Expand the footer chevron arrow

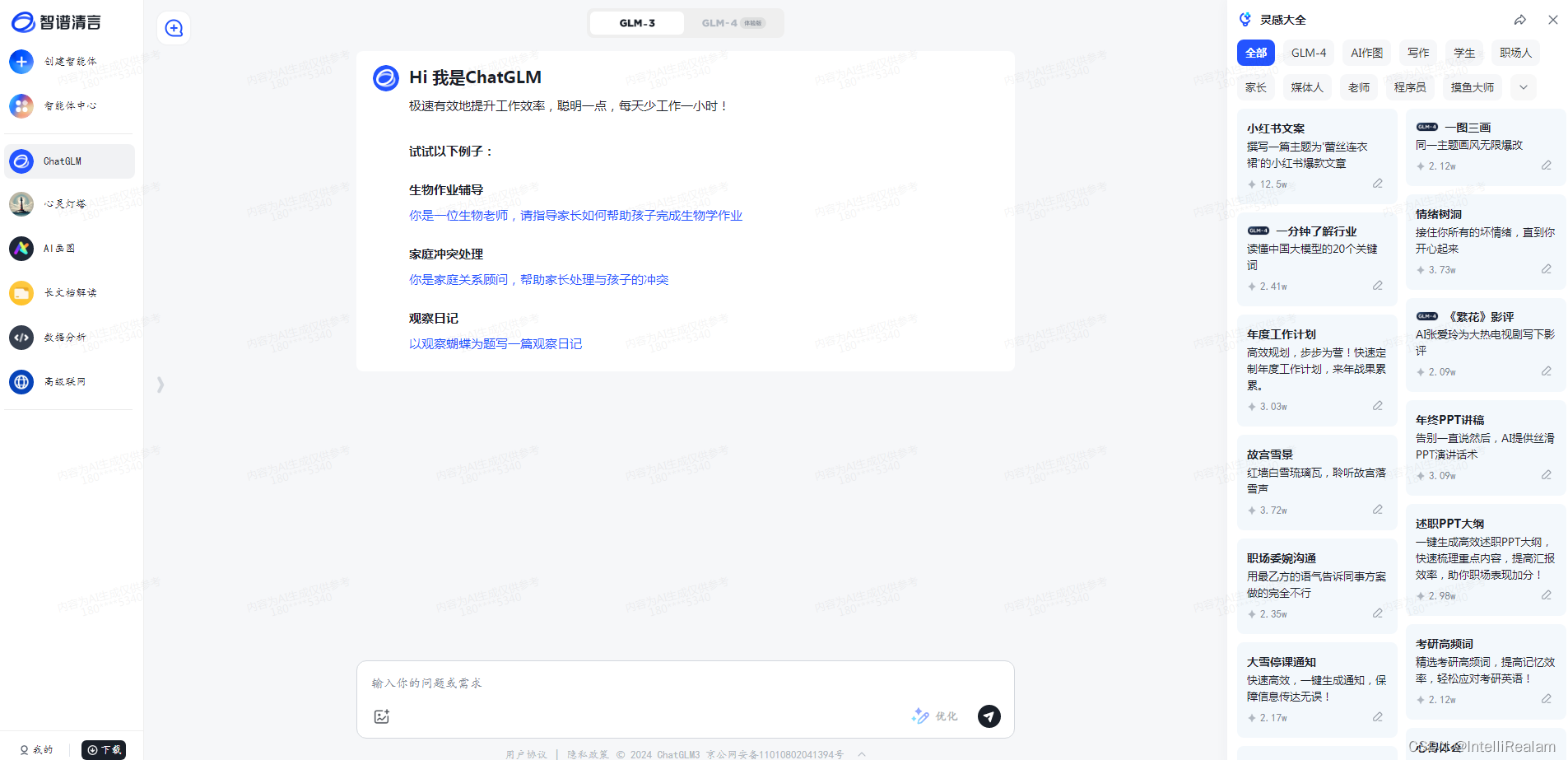coord(862,754)
